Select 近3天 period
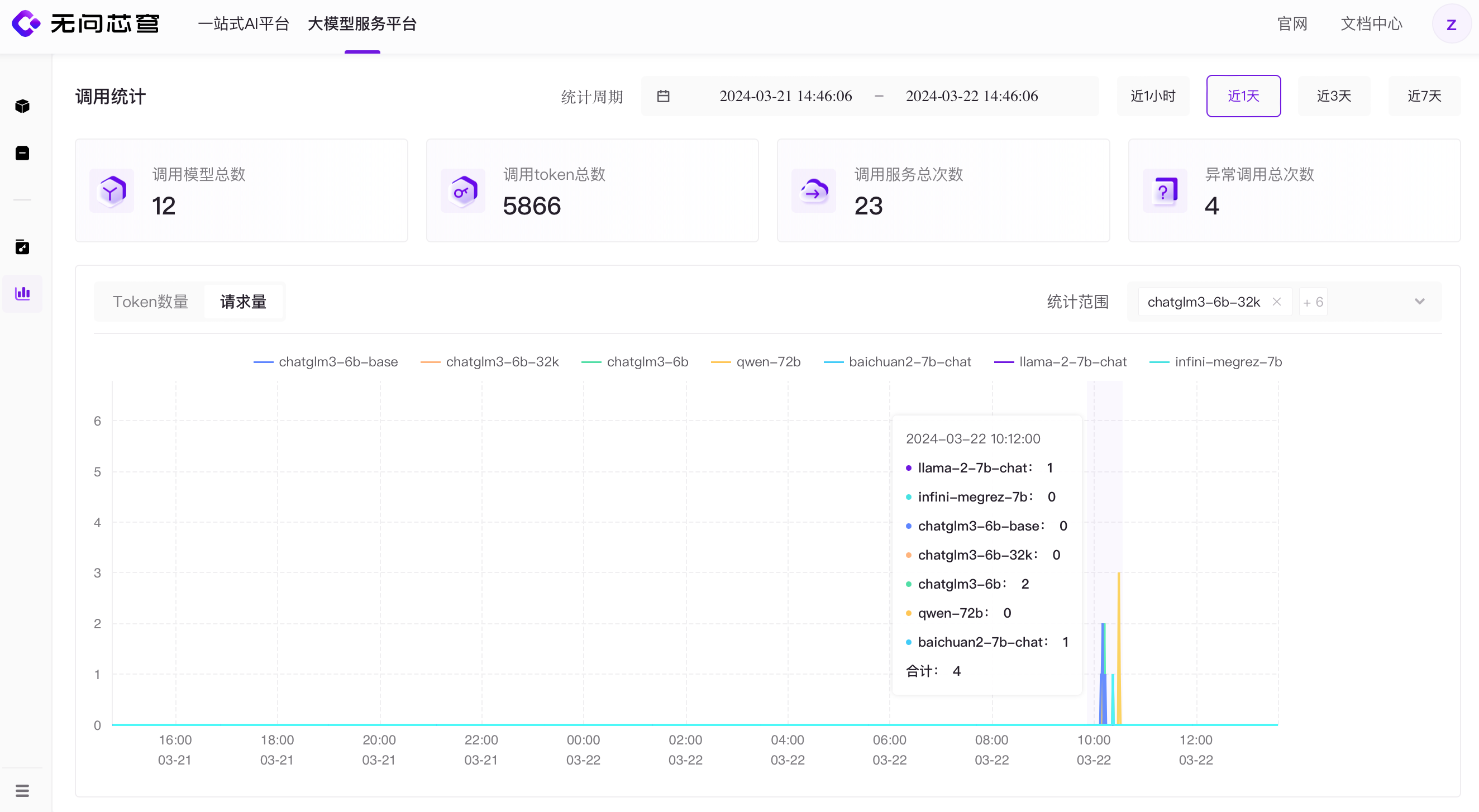The height and width of the screenshot is (812, 1479). coord(1334,96)
